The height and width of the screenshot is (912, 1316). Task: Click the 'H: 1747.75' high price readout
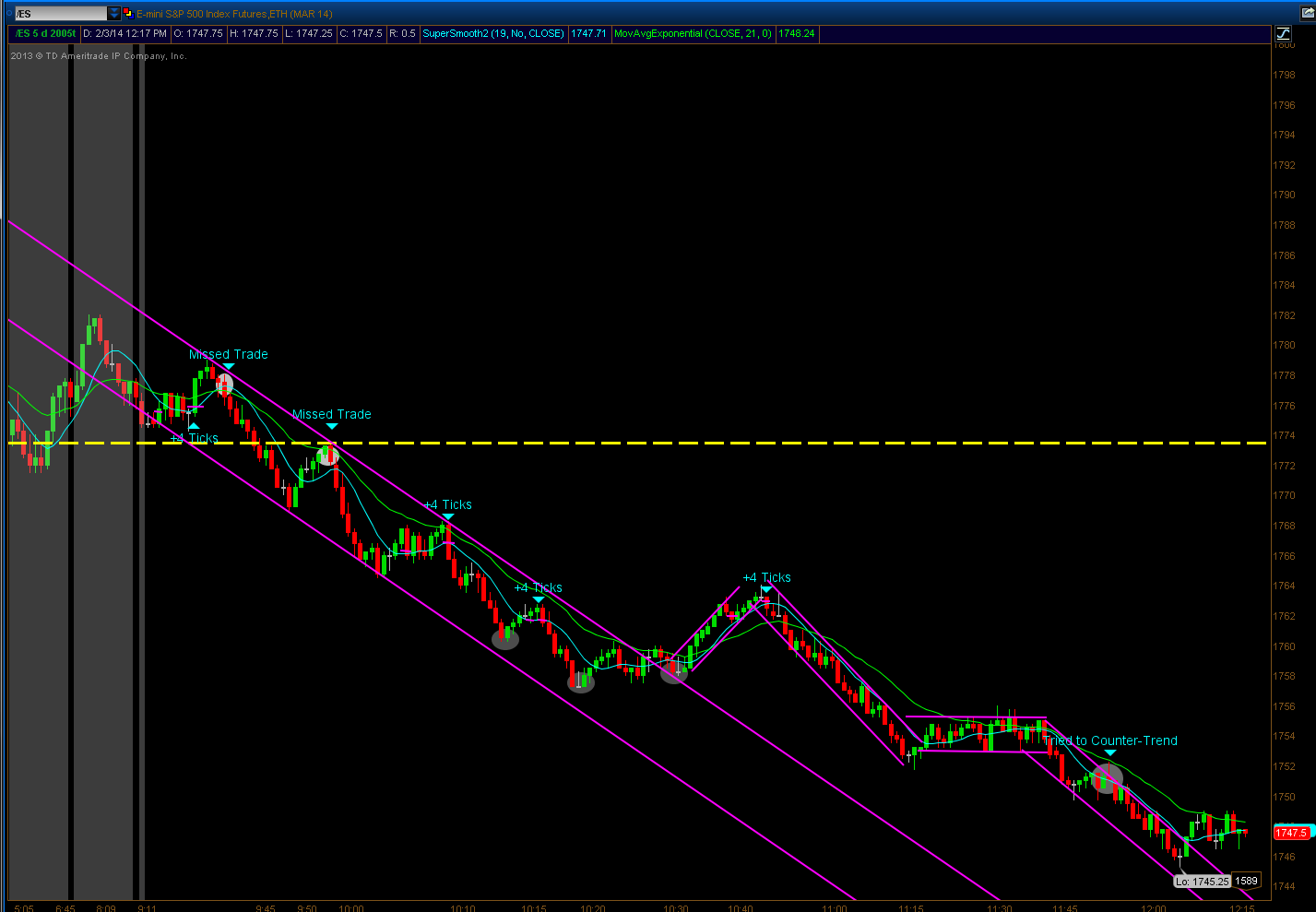point(254,34)
